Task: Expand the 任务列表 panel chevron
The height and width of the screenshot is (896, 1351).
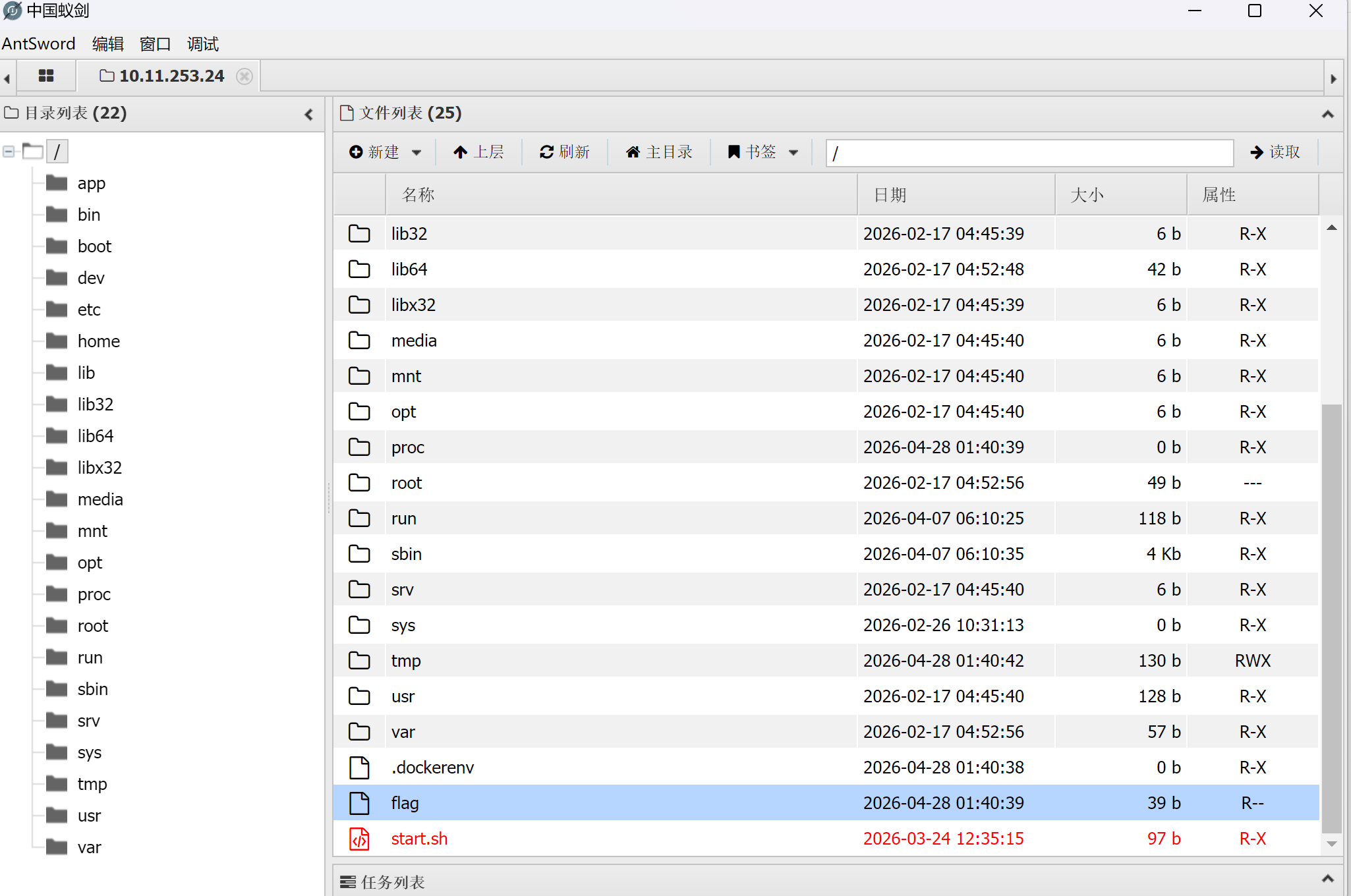Action: coord(1328,879)
